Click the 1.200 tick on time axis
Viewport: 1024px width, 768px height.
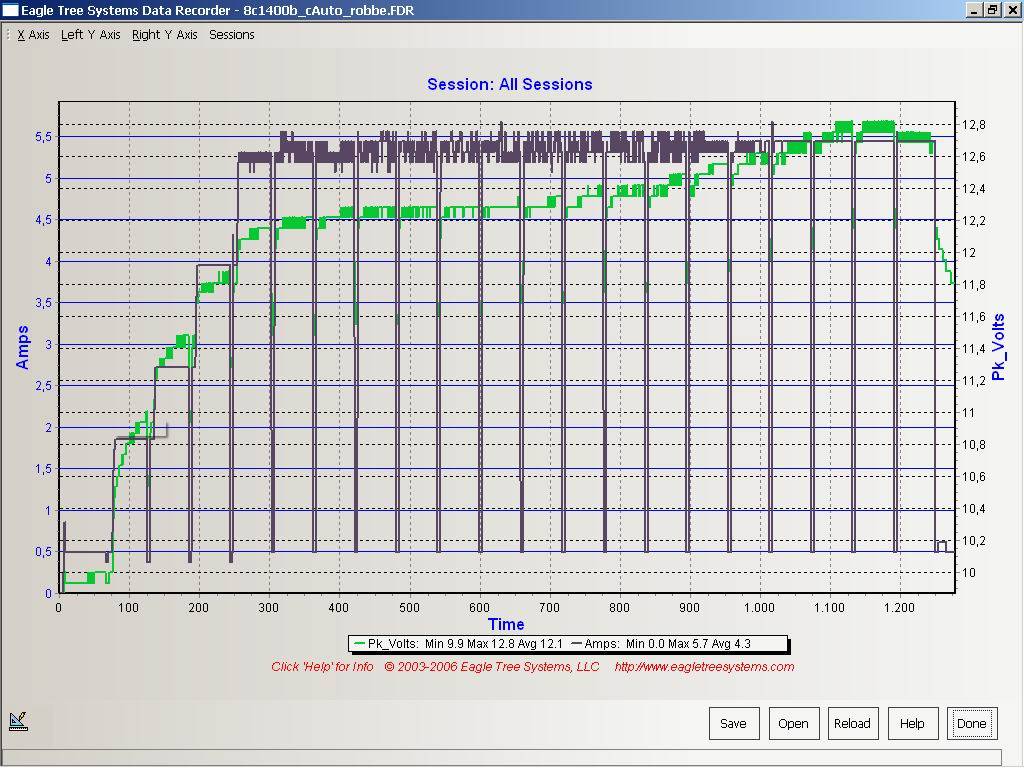point(899,608)
